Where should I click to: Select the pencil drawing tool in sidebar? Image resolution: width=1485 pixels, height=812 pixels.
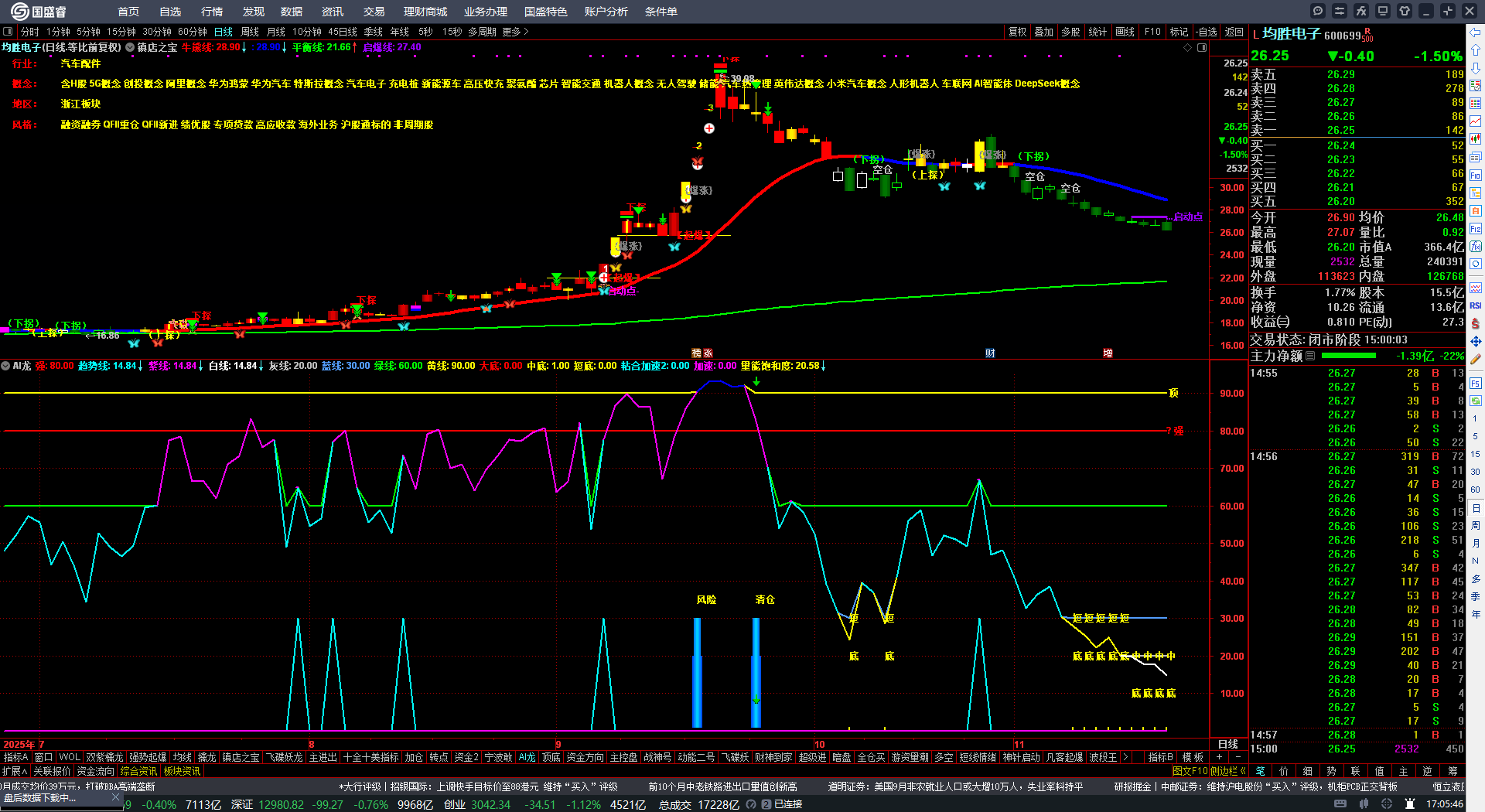(1476, 359)
